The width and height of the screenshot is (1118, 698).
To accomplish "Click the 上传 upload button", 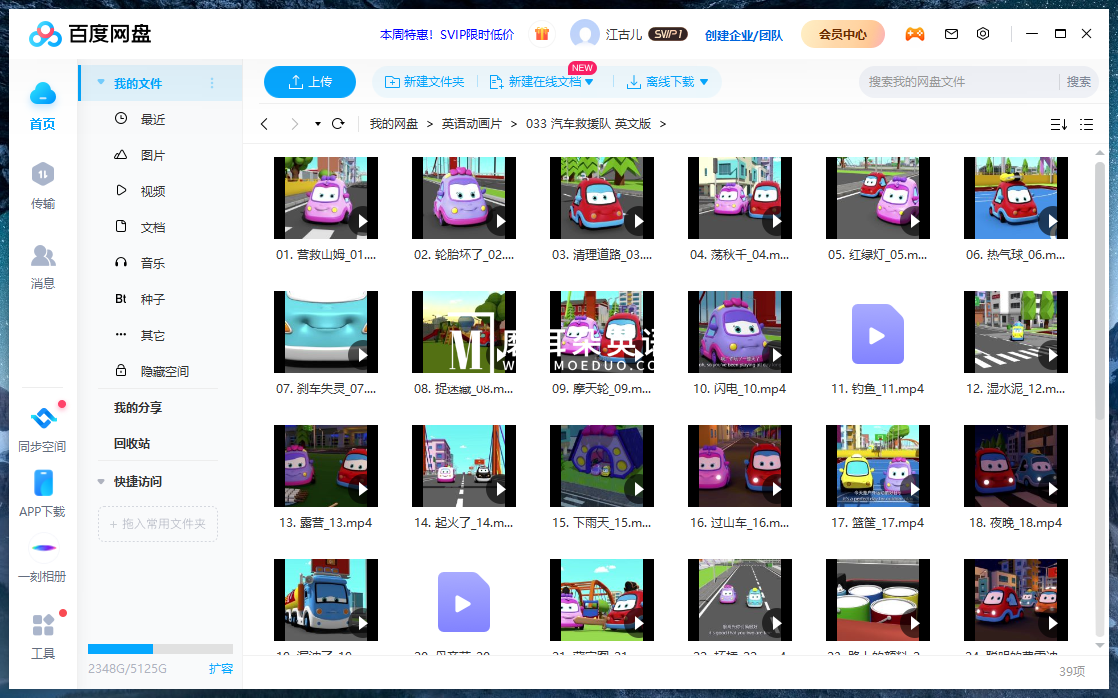I will point(310,82).
